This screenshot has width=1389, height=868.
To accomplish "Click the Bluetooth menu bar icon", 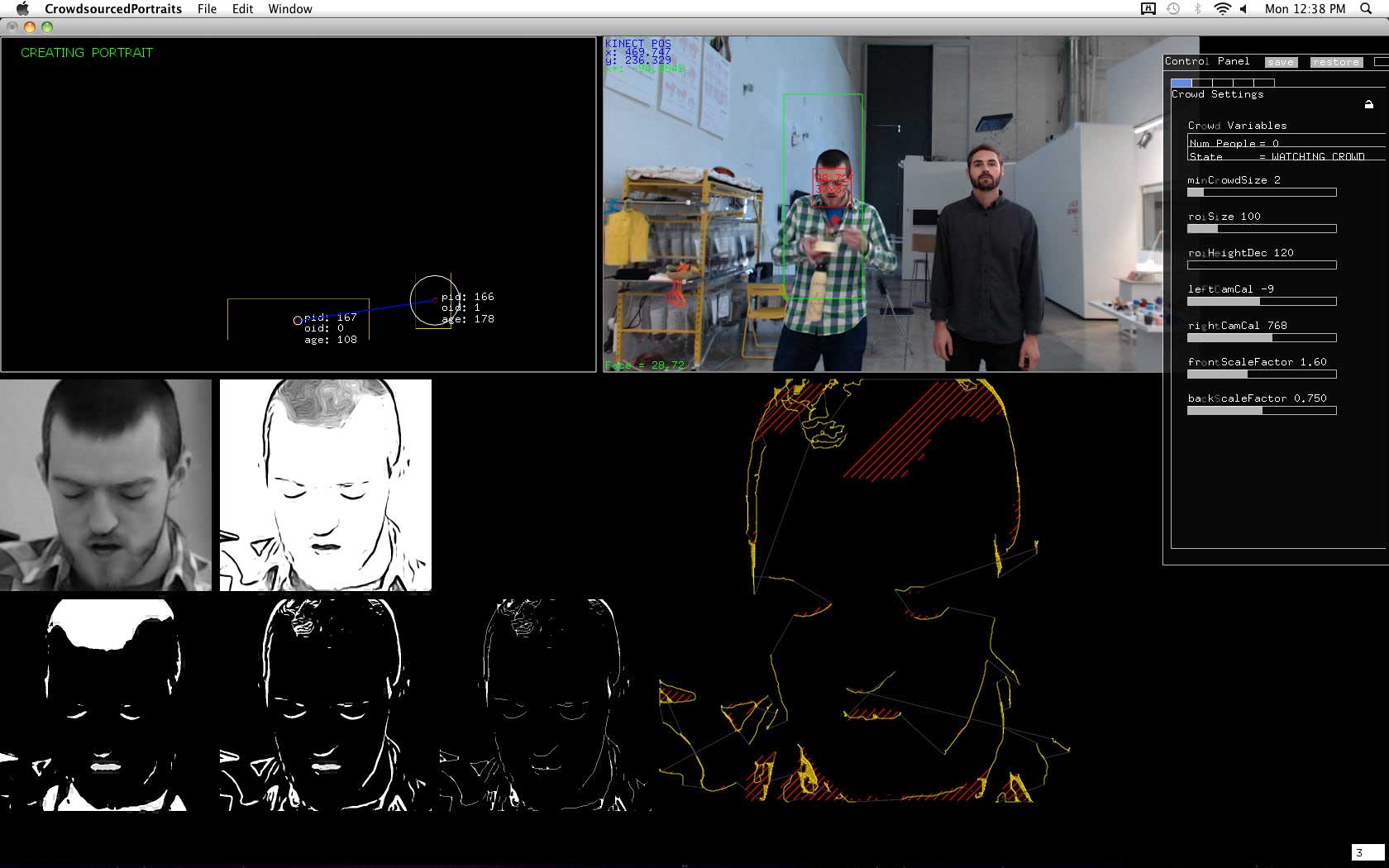I will pos(1197,8).
